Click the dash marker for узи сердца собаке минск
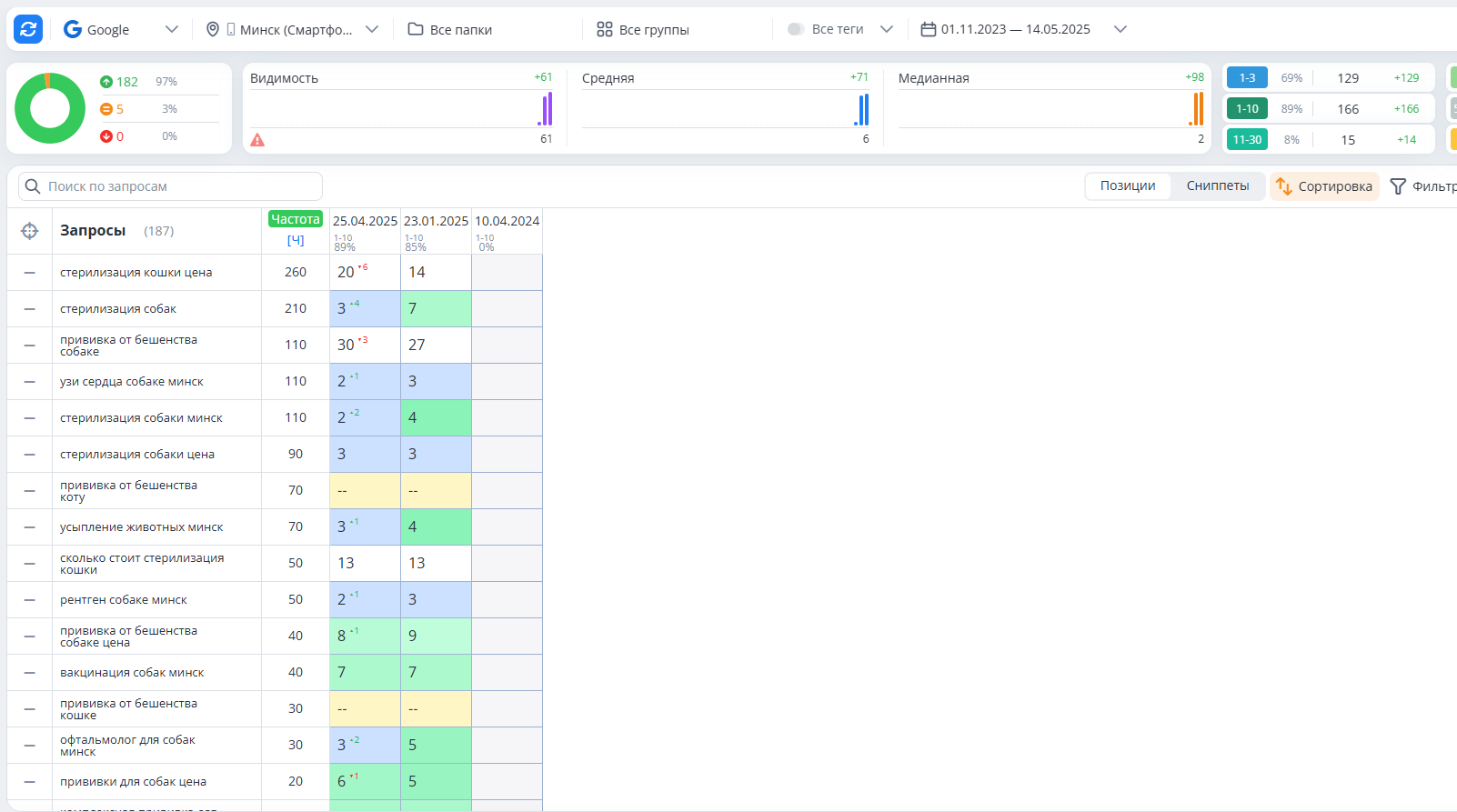The image size is (1457, 812). tap(30, 382)
